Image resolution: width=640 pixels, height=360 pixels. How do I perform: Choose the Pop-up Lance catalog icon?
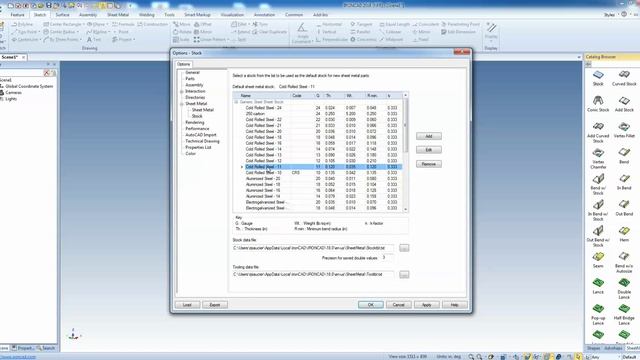coord(598,309)
